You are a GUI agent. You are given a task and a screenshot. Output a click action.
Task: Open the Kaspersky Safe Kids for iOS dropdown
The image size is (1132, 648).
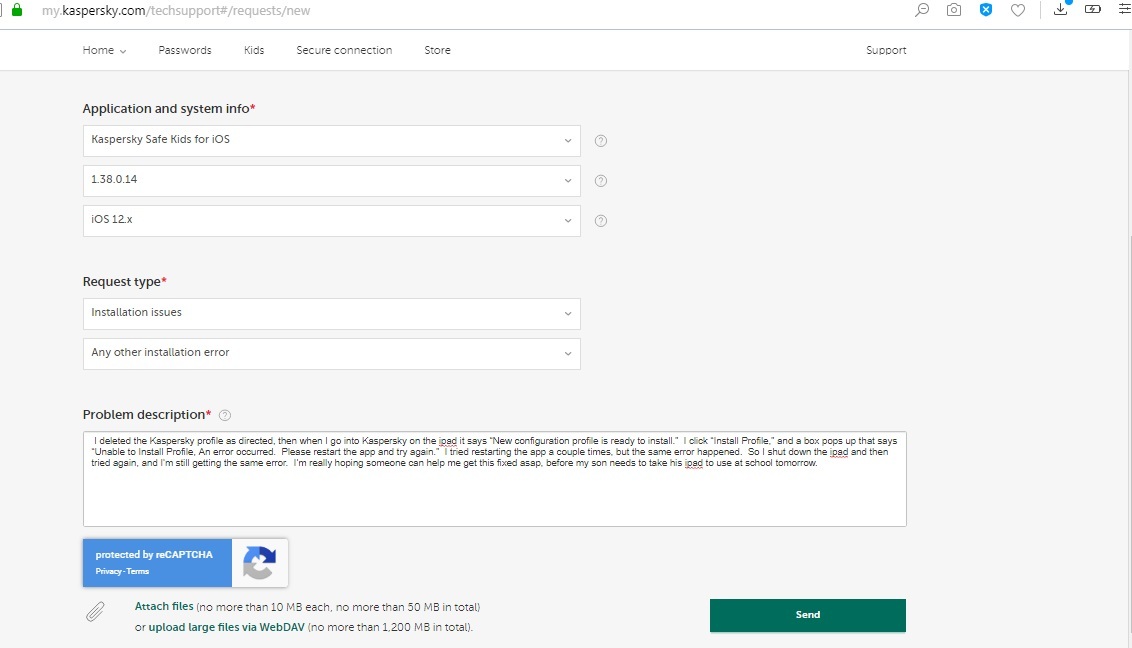tap(331, 141)
